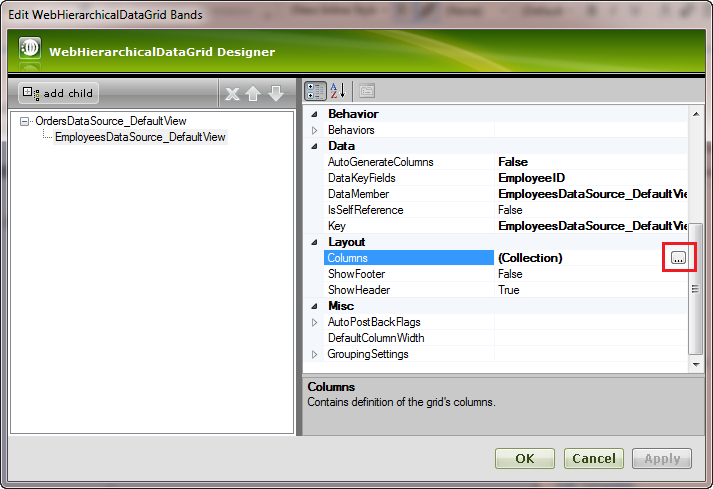Expand the Behaviors property
The image size is (713, 489).
pyautogui.click(x=314, y=130)
